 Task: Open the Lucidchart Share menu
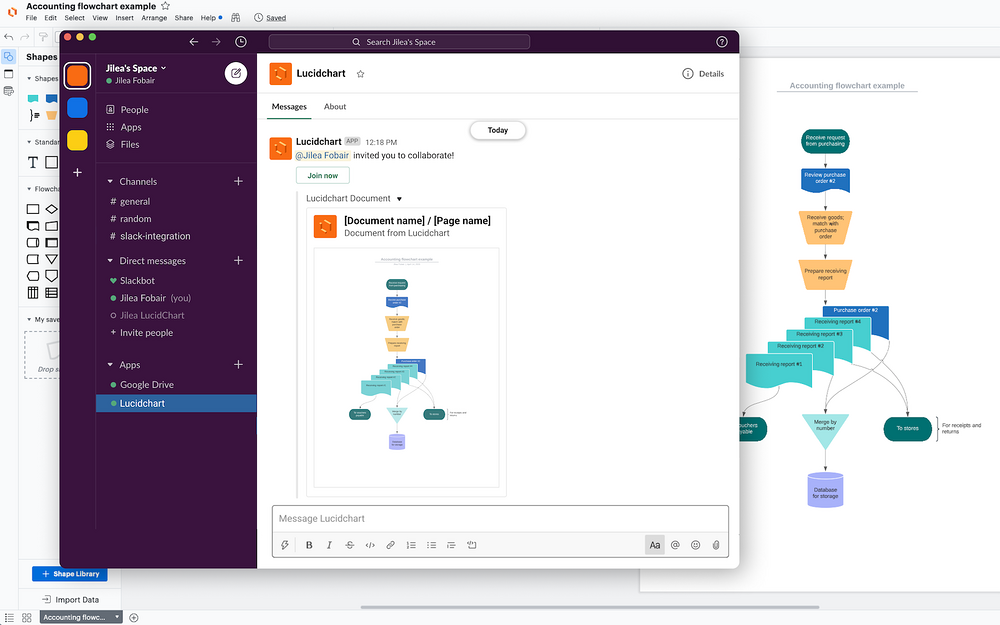[x=184, y=18]
